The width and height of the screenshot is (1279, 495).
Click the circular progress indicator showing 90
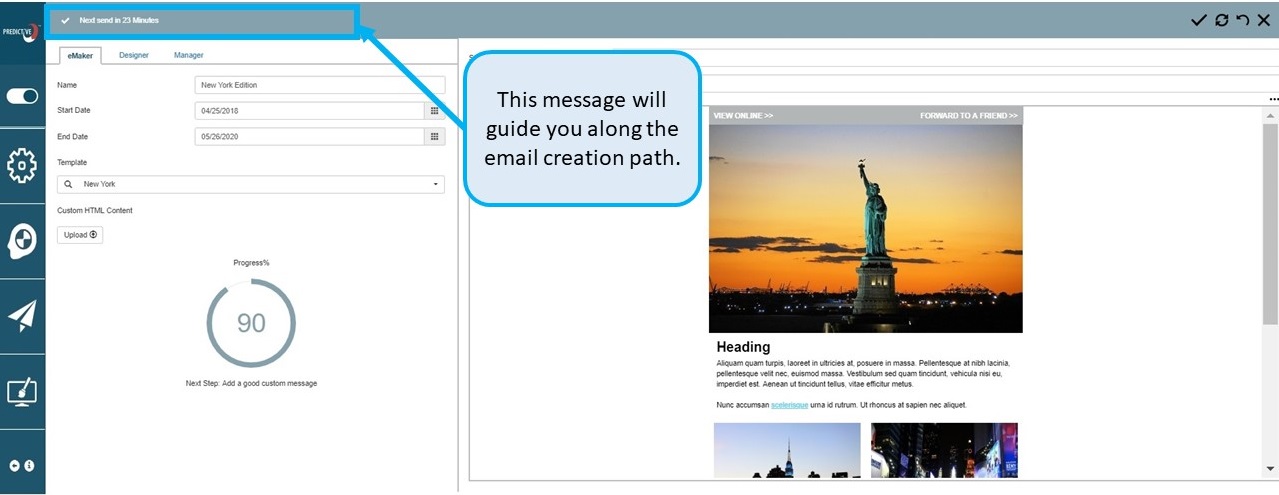[x=251, y=323]
